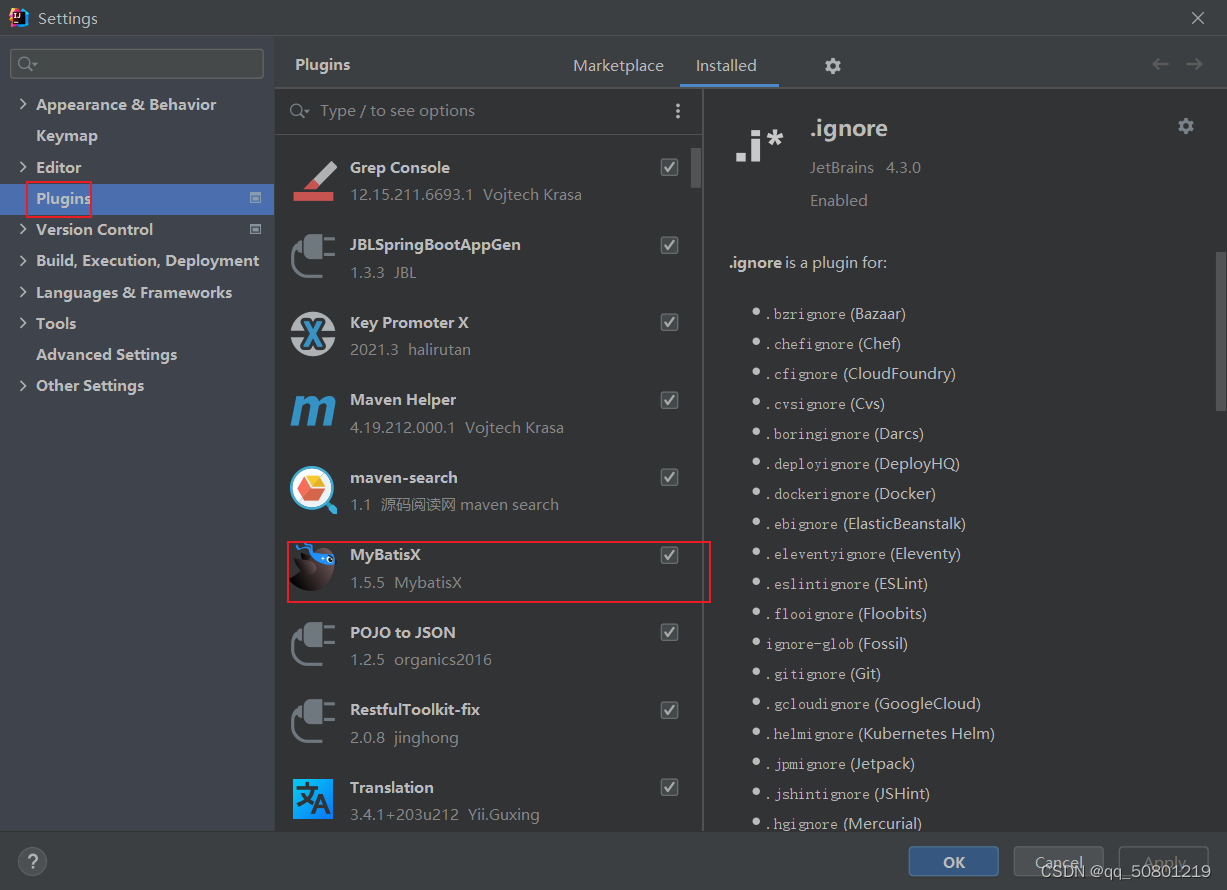Click the .dockerignore (Docker) list entry
This screenshot has height=890, width=1227.
pyautogui.click(x=851, y=494)
